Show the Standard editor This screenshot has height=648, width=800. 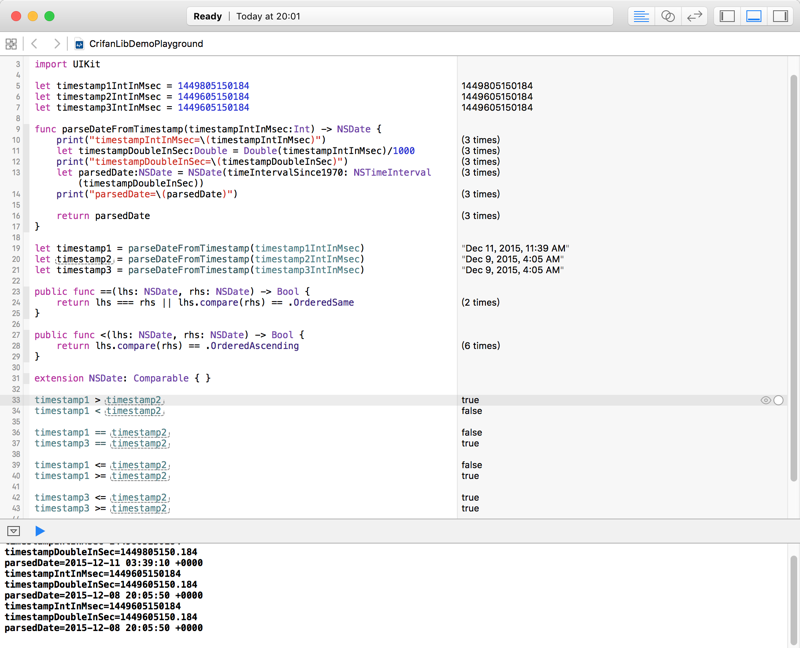(641, 16)
